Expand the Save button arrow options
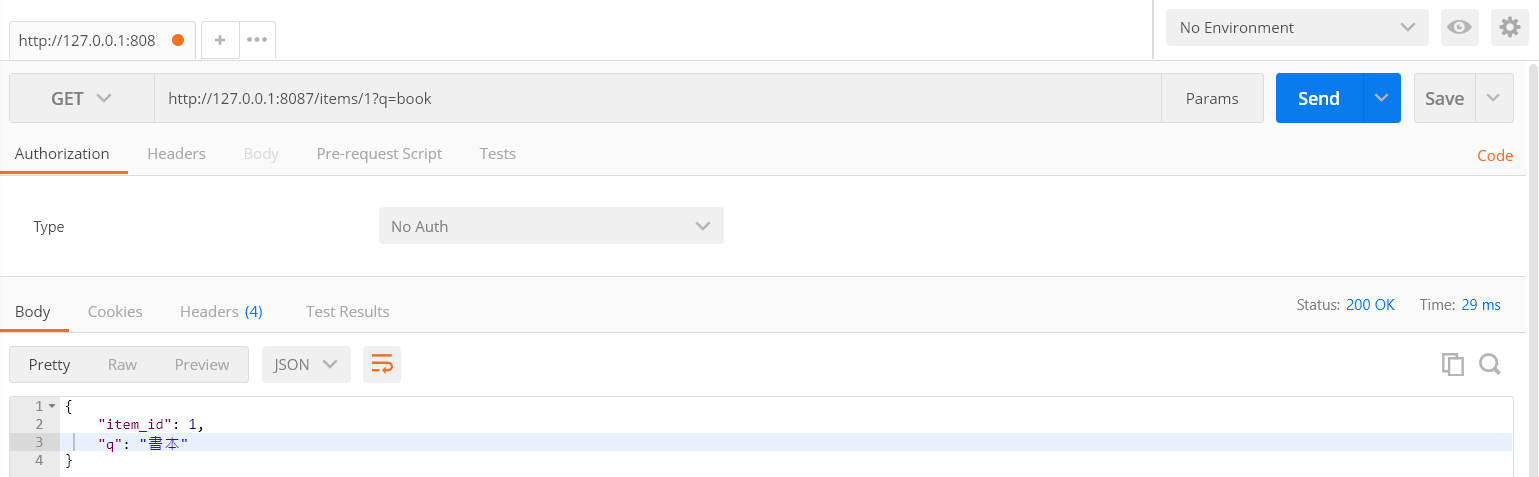The height and width of the screenshot is (477, 1539). 1493,98
